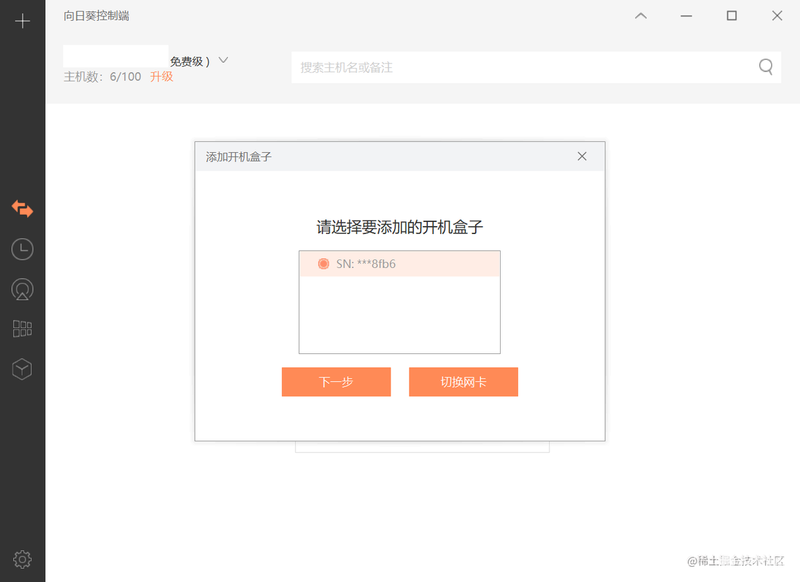Image resolution: width=800 pixels, height=582 pixels.
Task: Click the 主机数: 6/100 text
Action: point(102,77)
